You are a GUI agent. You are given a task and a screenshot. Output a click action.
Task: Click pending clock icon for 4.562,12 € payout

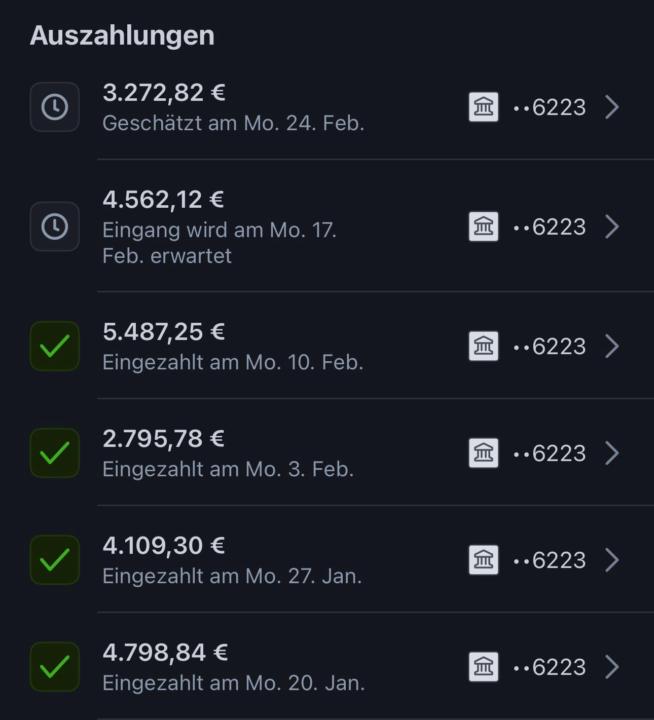coord(54,227)
